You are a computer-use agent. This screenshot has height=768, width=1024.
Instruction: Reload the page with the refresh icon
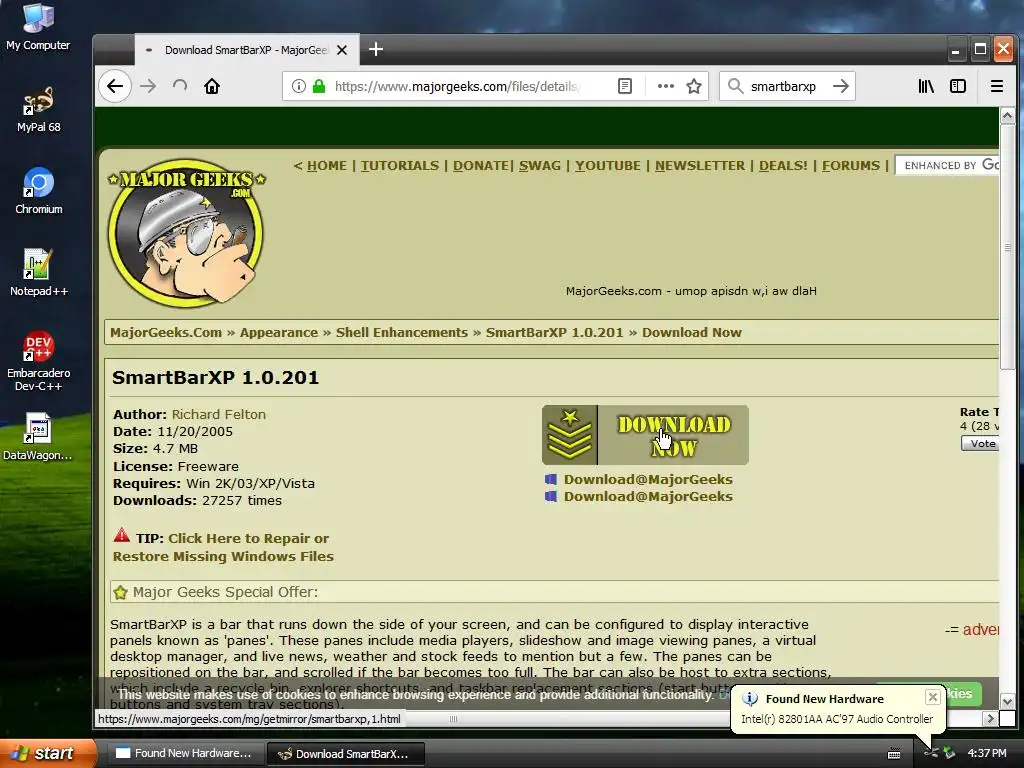(180, 86)
